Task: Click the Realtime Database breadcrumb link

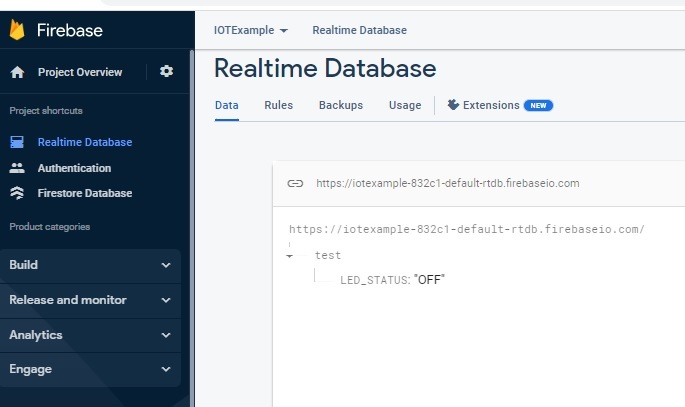Action: [x=359, y=30]
